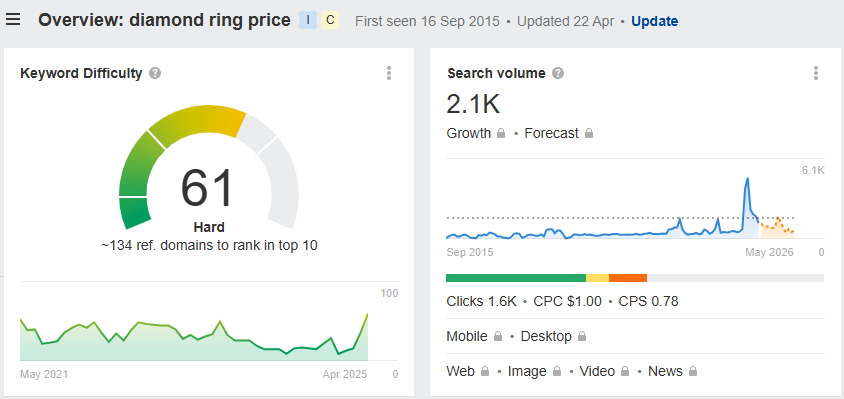Open the hamburger navigation menu

click(x=13, y=20)
